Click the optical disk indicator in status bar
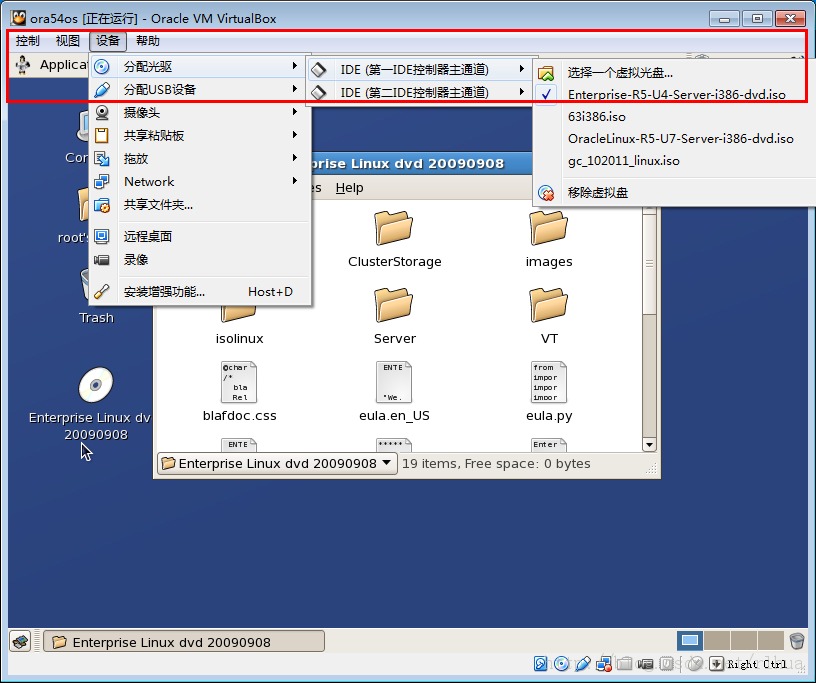Image resolution: width=816 pixels, height=683 pixels. click(561, 663)
